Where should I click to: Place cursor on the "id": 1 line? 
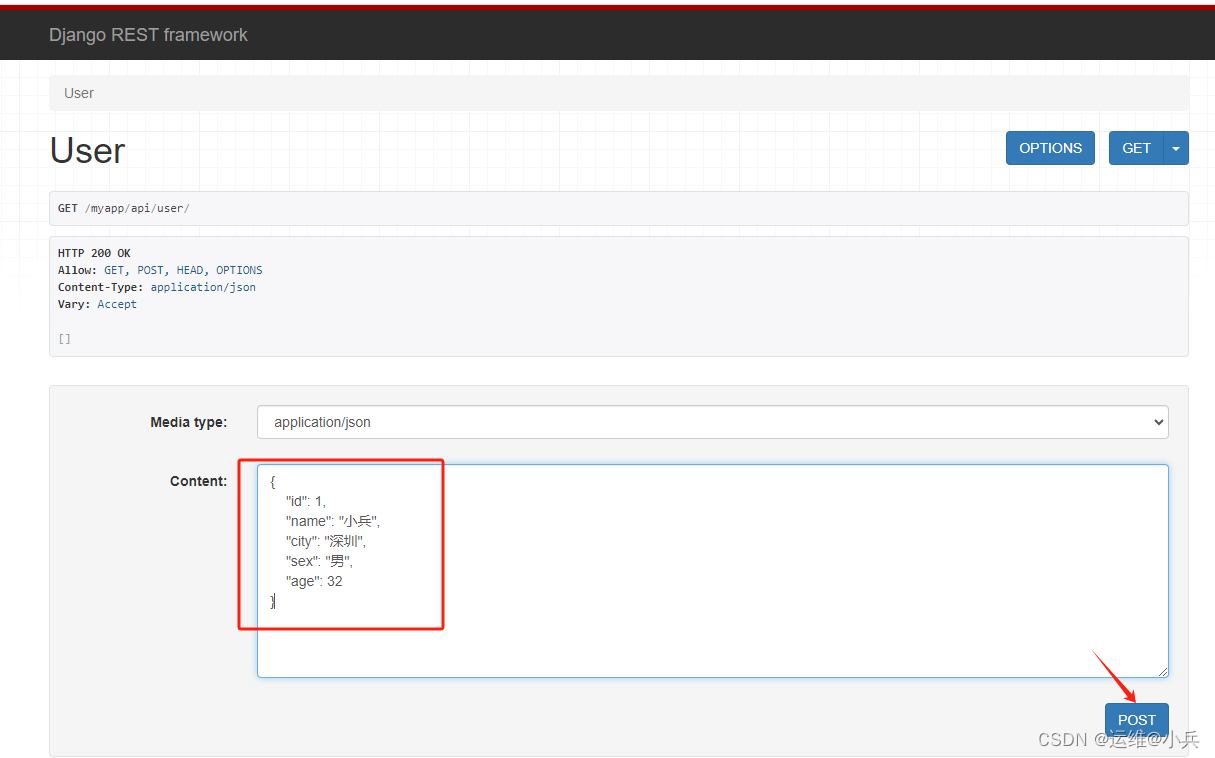tap(306, 501)
